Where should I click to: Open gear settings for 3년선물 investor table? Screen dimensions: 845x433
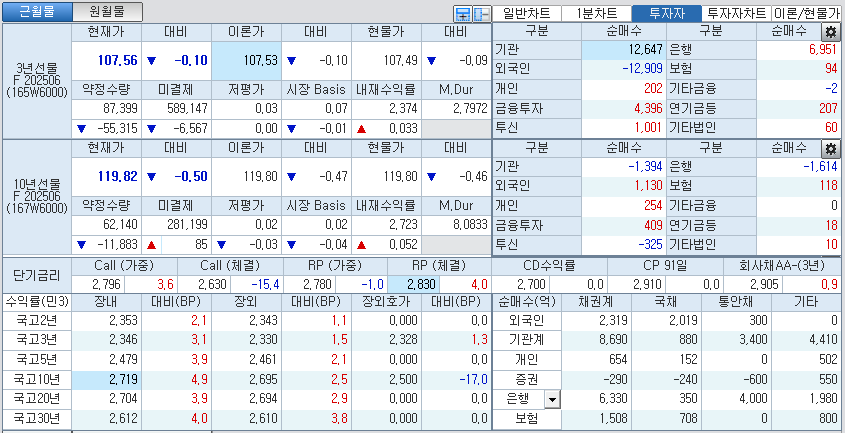click(830, 32)
